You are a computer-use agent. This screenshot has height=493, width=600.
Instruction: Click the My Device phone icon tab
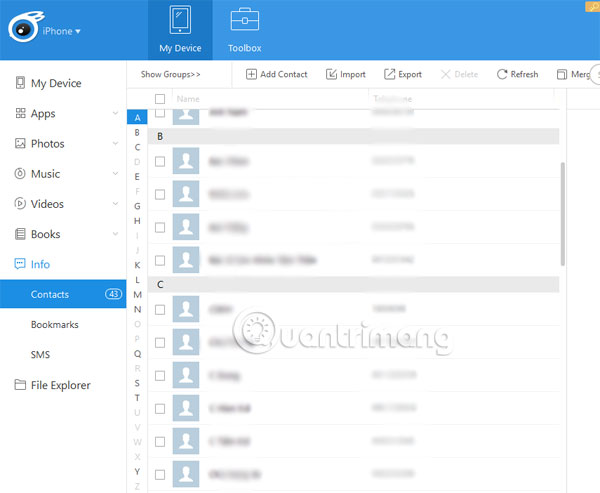tap(180, 21)
